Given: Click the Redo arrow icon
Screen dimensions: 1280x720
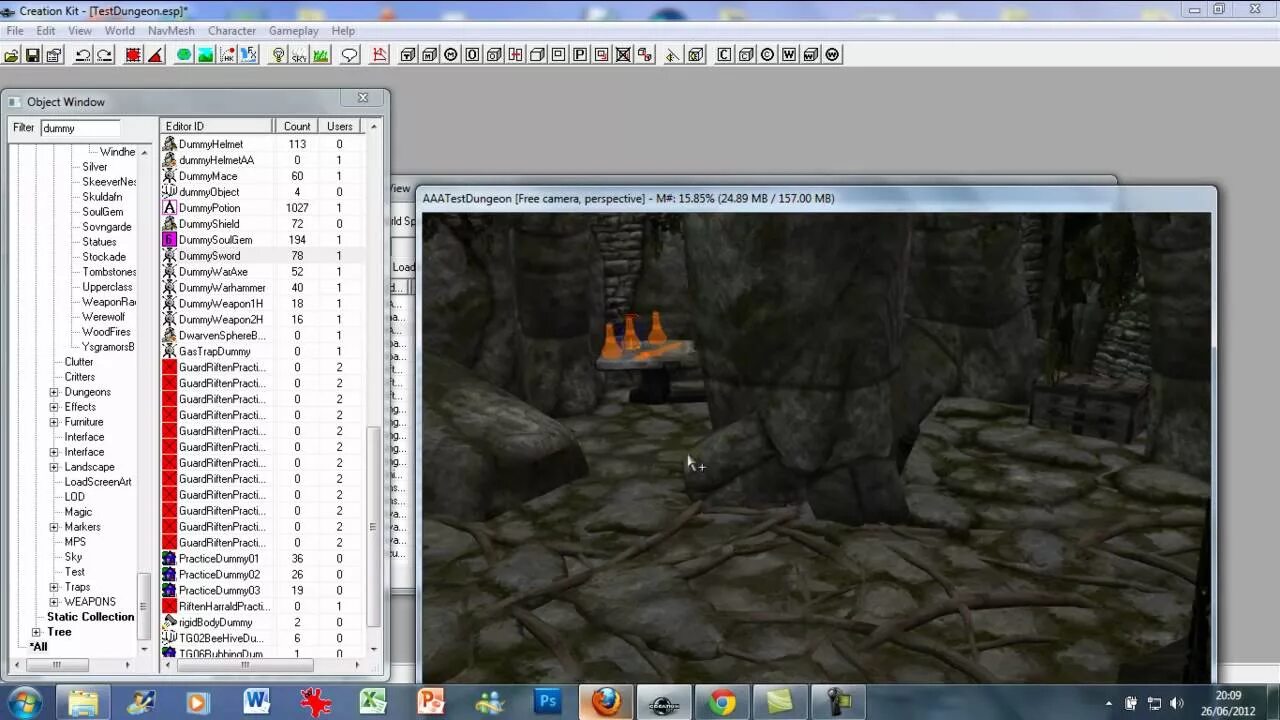Looking at the screenshot, I should pyautogui.click(x=104, y=55).
